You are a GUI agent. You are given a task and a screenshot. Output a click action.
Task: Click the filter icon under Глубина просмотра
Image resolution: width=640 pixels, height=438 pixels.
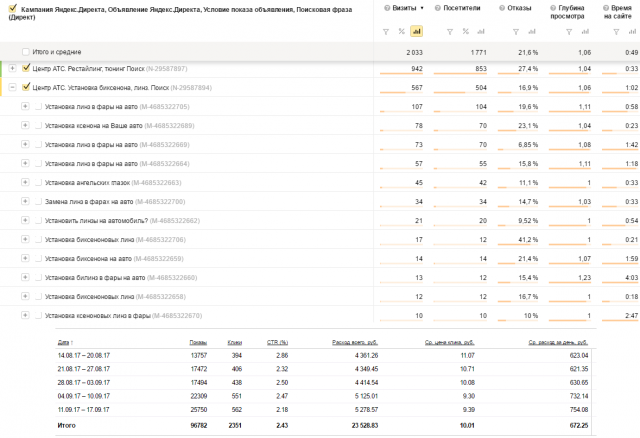570,31
